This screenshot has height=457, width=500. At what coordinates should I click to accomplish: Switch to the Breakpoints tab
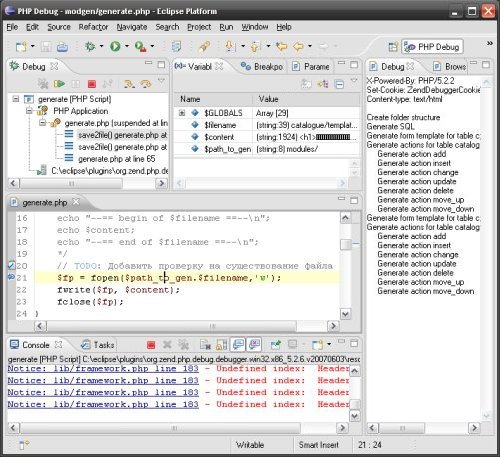tap(262, 66)
